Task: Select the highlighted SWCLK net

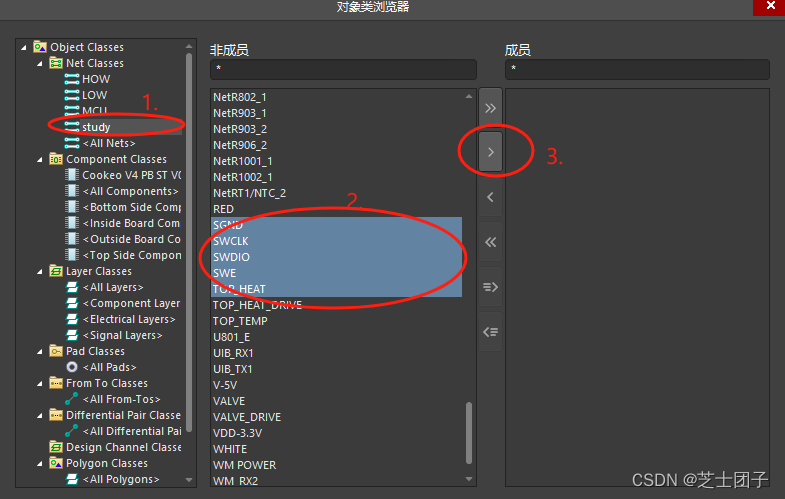Action: (231, 241)
